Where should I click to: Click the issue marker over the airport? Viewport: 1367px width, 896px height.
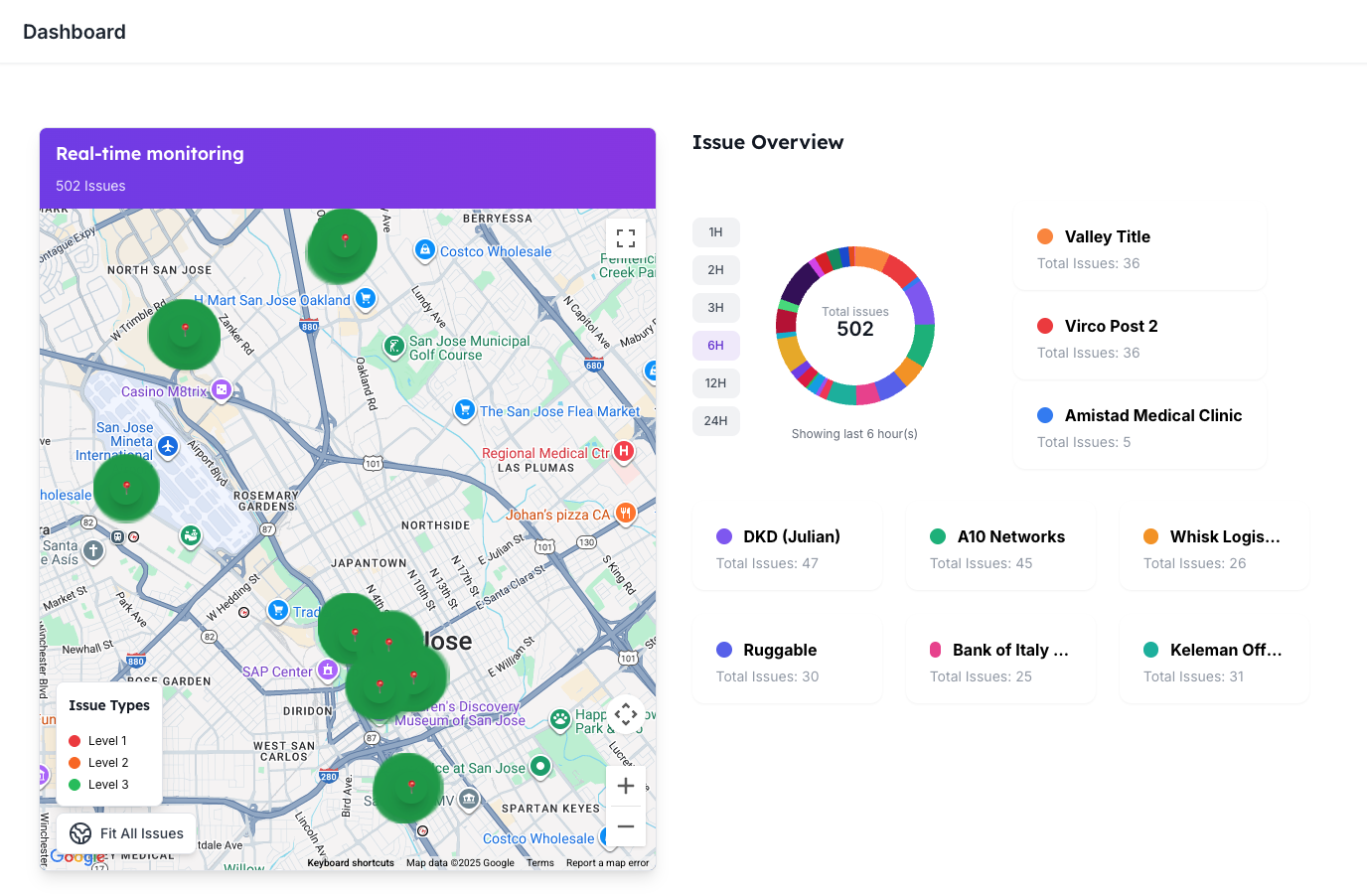tap(126, 488)
